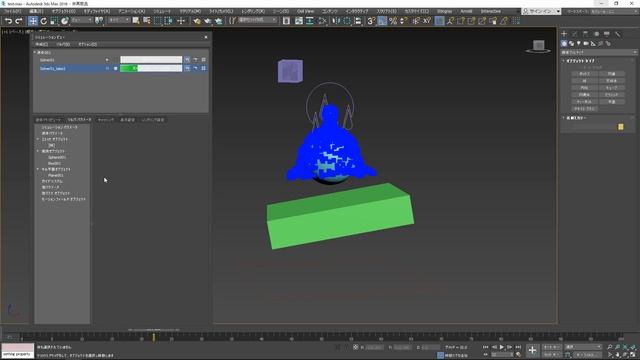Toggle the Percent Snap button

pos(393,20)
